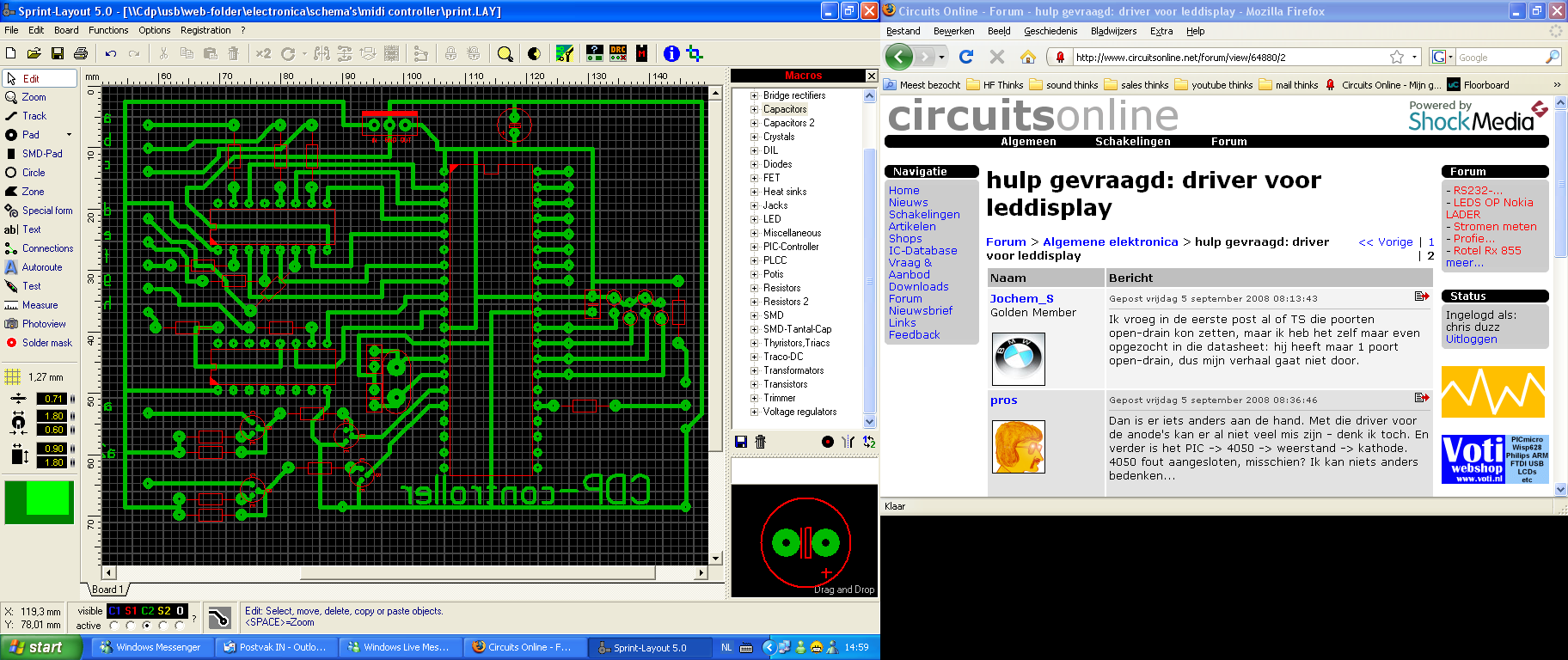The height and width of the screenshot is (660, 1568).
Task: Toggle visibility of layer C1
Action: coord(114,611)
